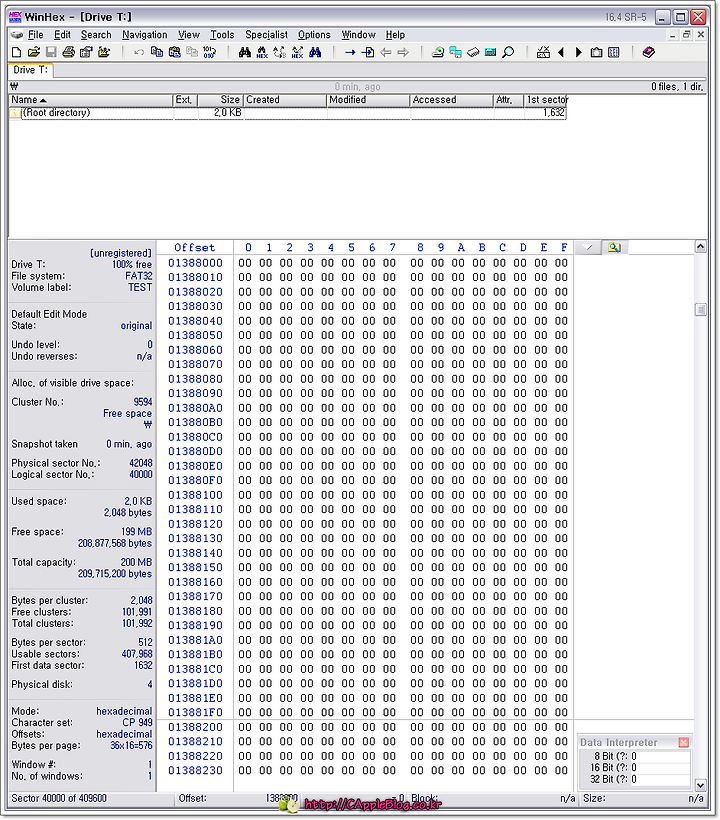Open the View menu
Screen dimensions: 720x820
[x=189, y=35]
